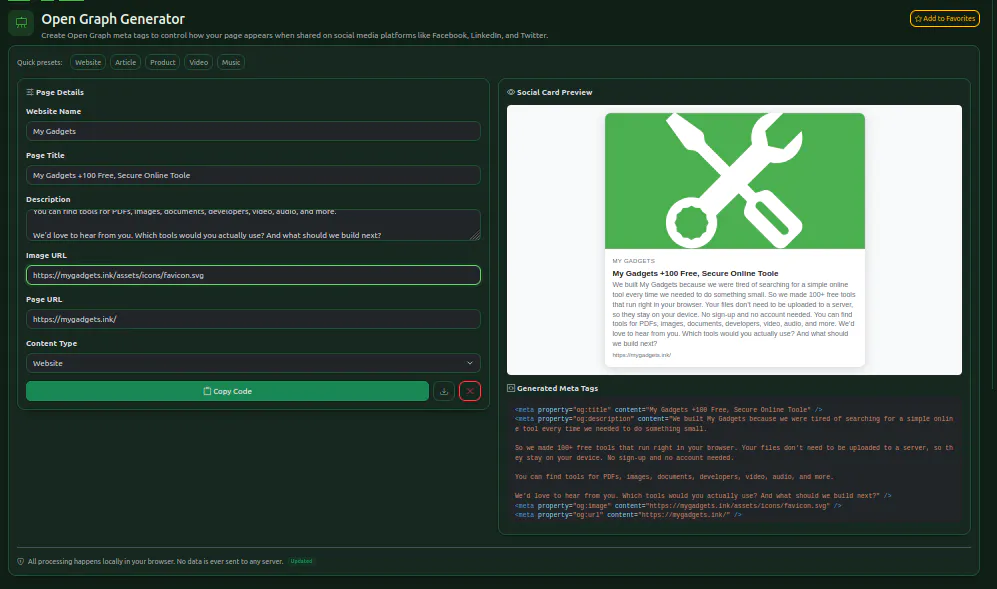The image size is (997, 589).
Task: Add tool to Favorites
Action: coord(944,18)
